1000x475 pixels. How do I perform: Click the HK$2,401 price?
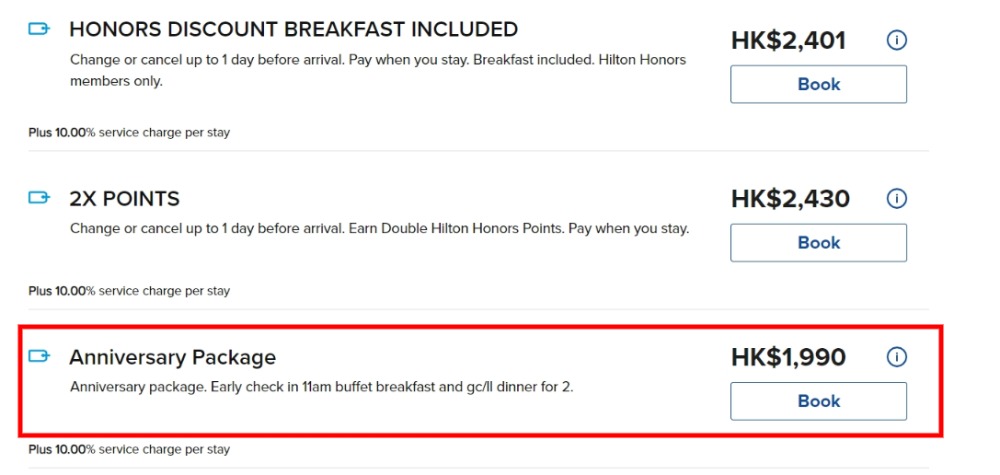point(788,40)
